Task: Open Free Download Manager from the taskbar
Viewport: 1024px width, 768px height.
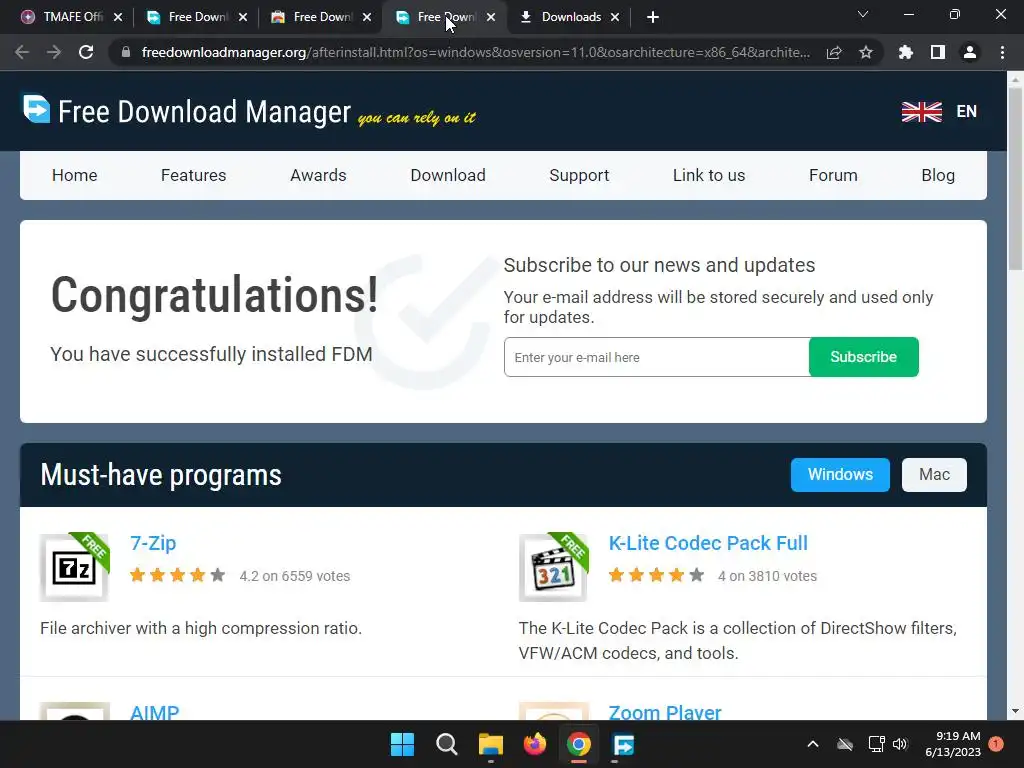Action: point(623,744)
